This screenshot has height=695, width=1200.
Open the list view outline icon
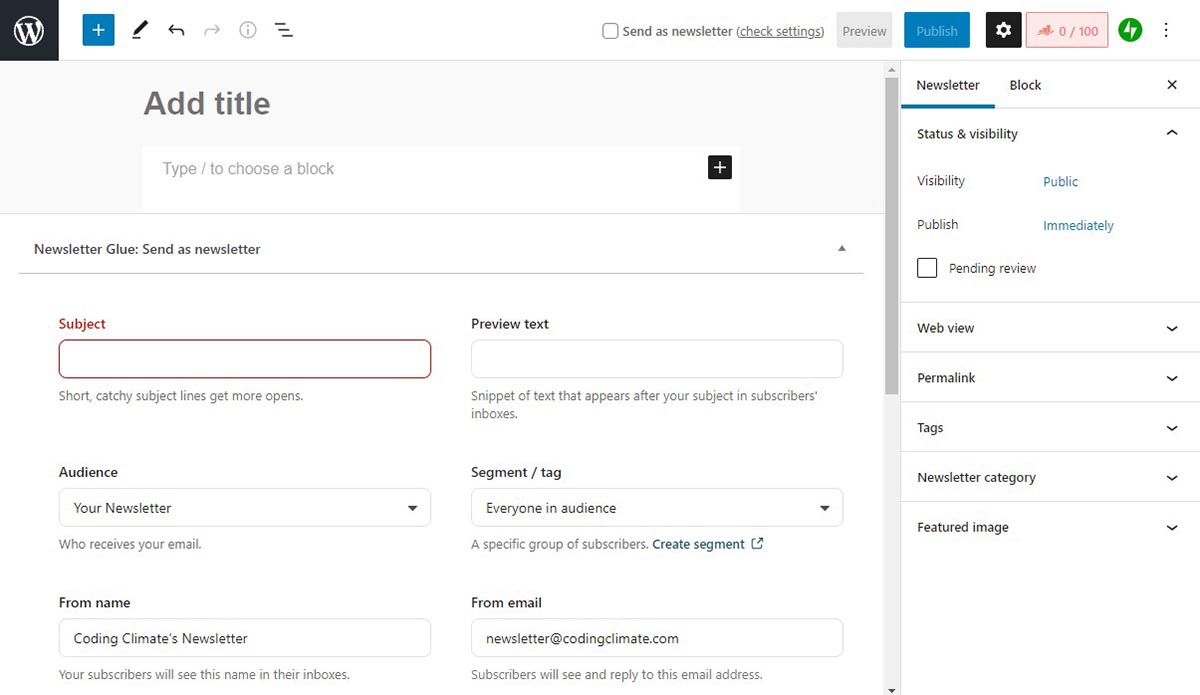pos(284,30)
